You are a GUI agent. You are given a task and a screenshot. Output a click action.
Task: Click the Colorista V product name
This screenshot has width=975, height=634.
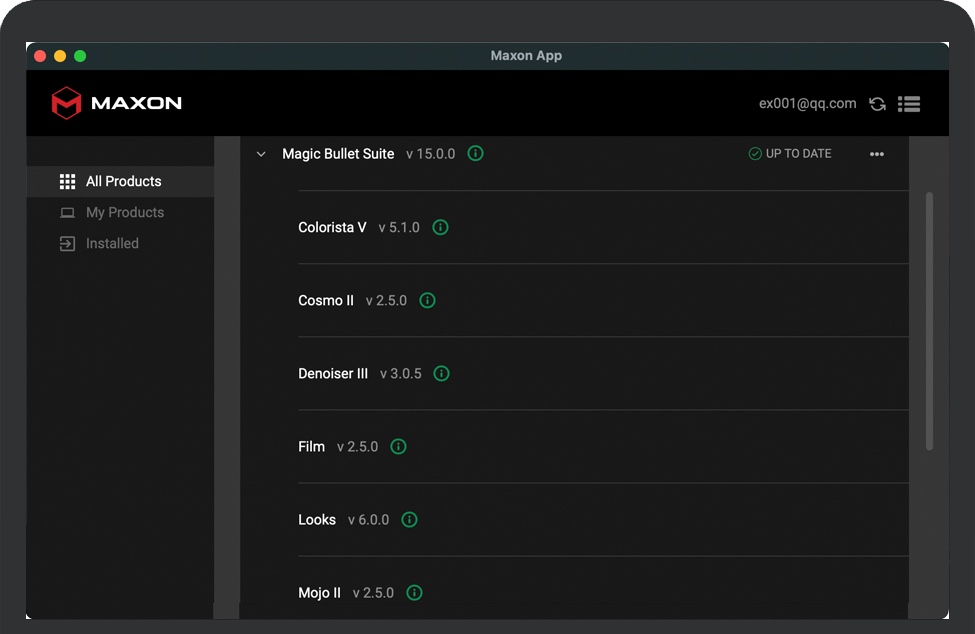332,227
